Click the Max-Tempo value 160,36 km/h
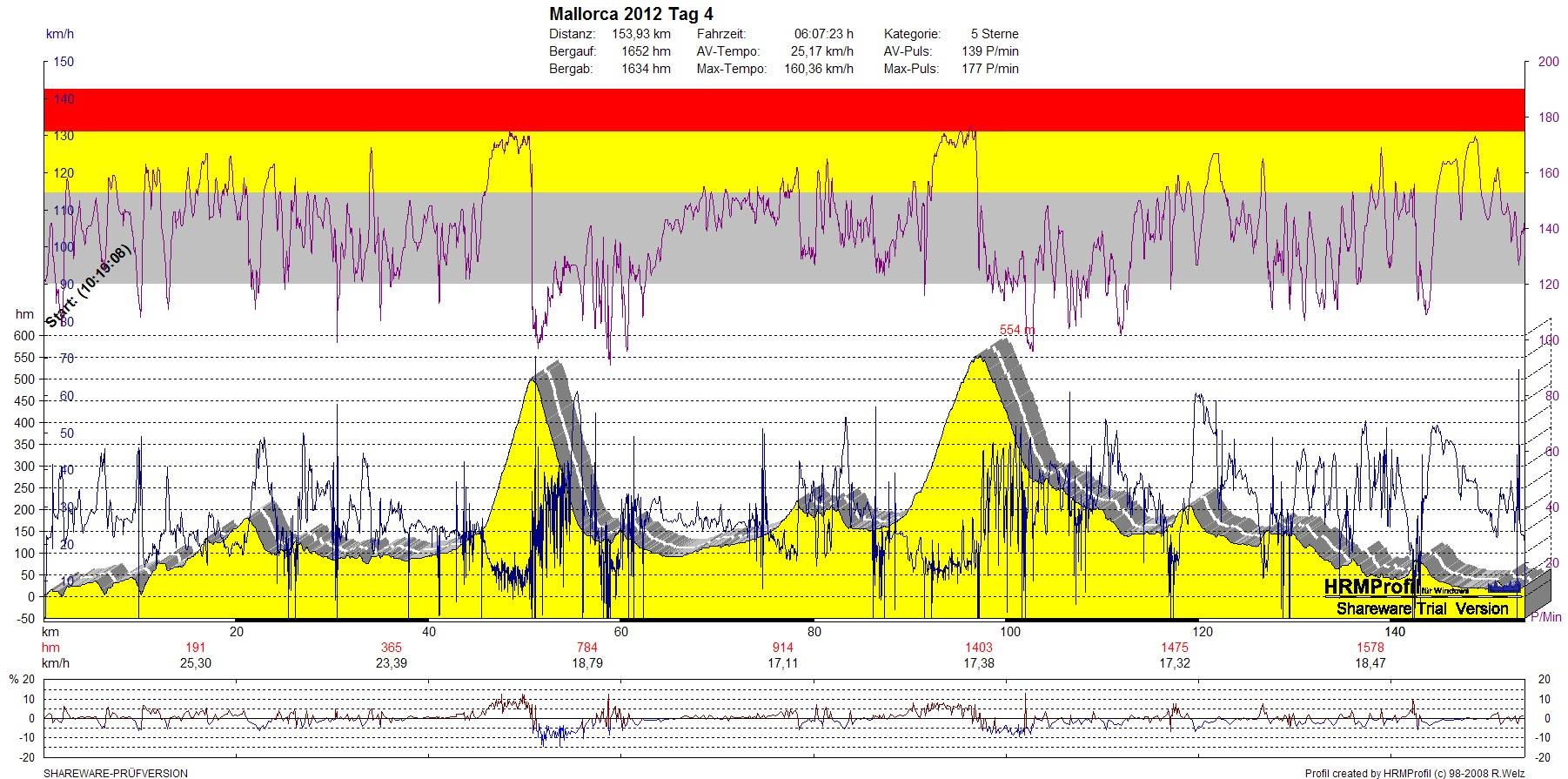 click(818, 69)
